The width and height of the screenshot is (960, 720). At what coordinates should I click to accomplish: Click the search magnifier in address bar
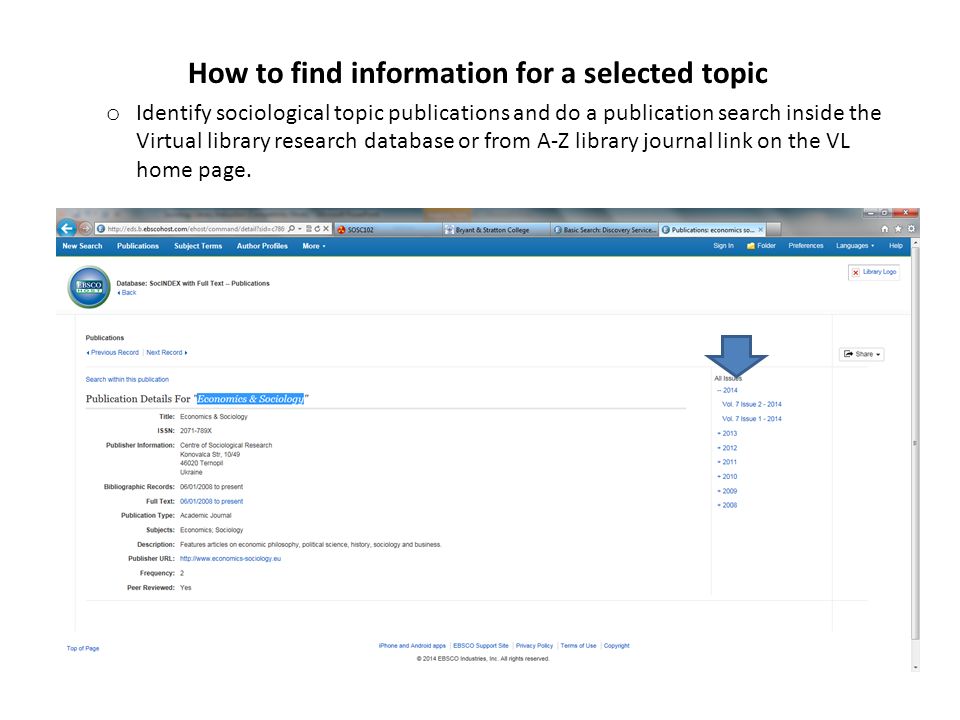[291, 229]
